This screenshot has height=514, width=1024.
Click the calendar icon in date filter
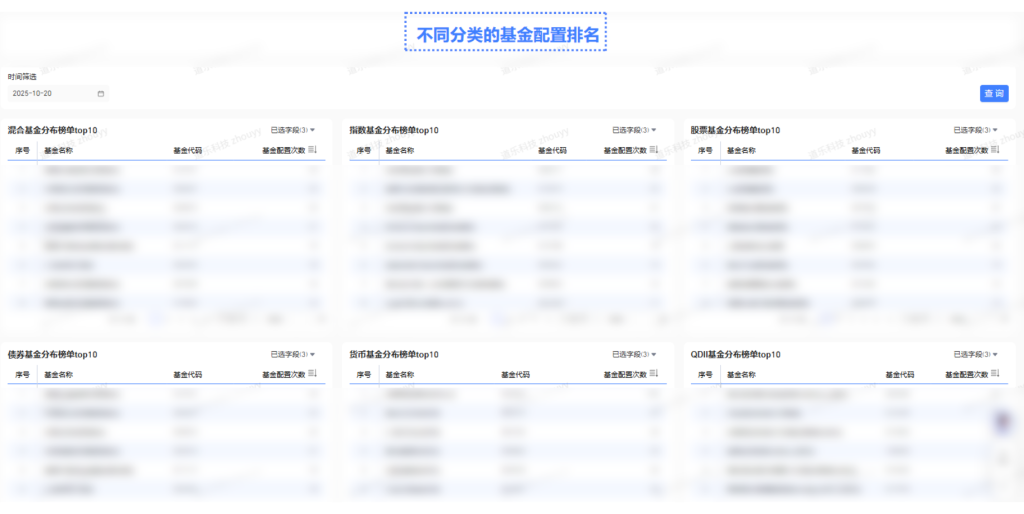click(101, 93)
